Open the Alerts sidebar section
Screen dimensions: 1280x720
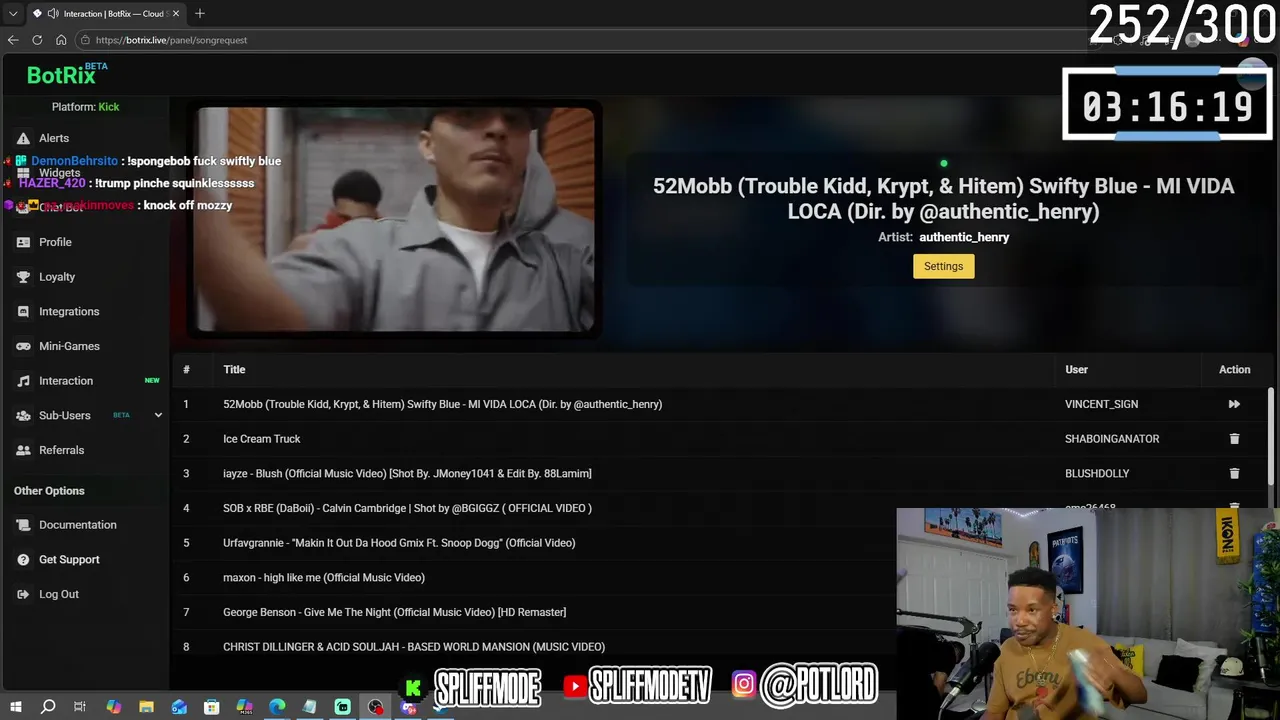54,138
